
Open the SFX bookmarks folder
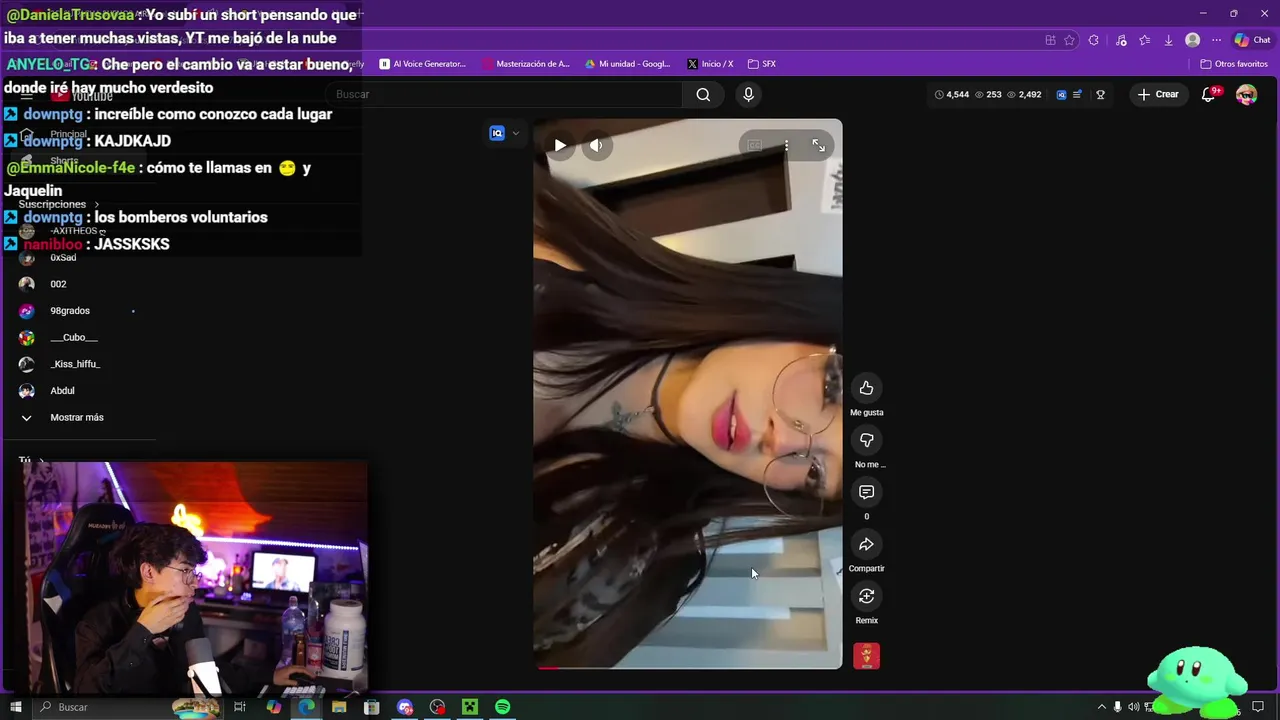point(762,64)
